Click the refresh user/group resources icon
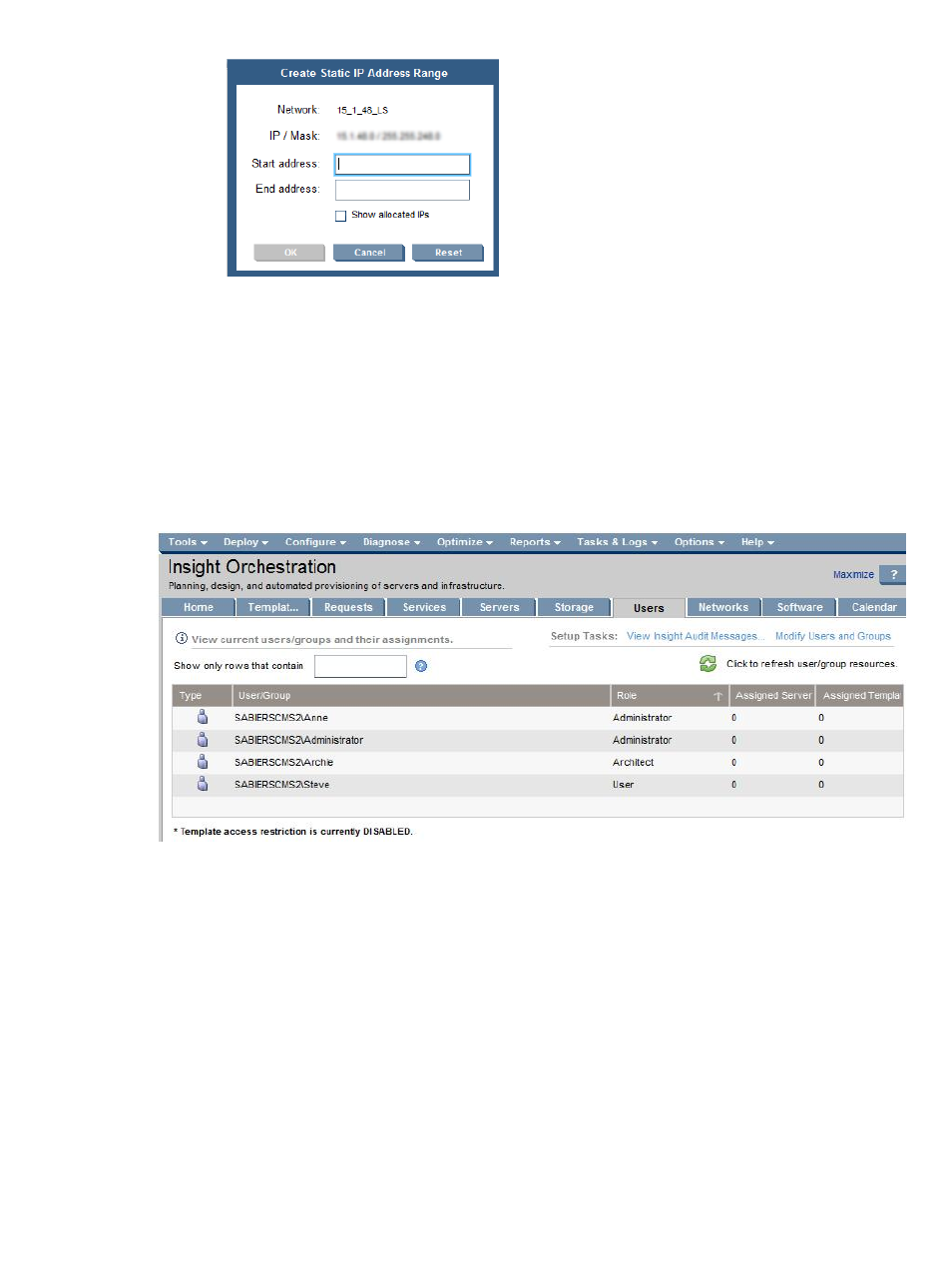Image resolution: width=952 pixels, height=1268 pixels. pos(708,664)
